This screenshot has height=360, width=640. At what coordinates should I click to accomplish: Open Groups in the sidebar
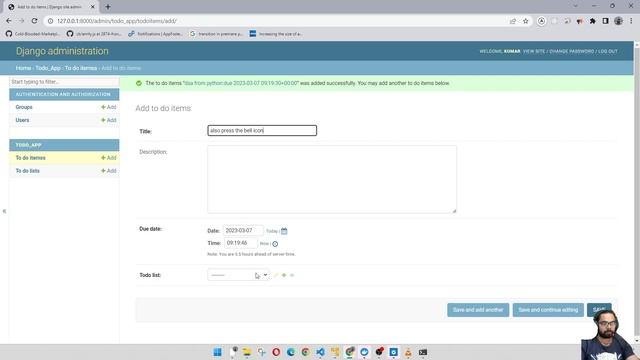click(x=24, y=107)
